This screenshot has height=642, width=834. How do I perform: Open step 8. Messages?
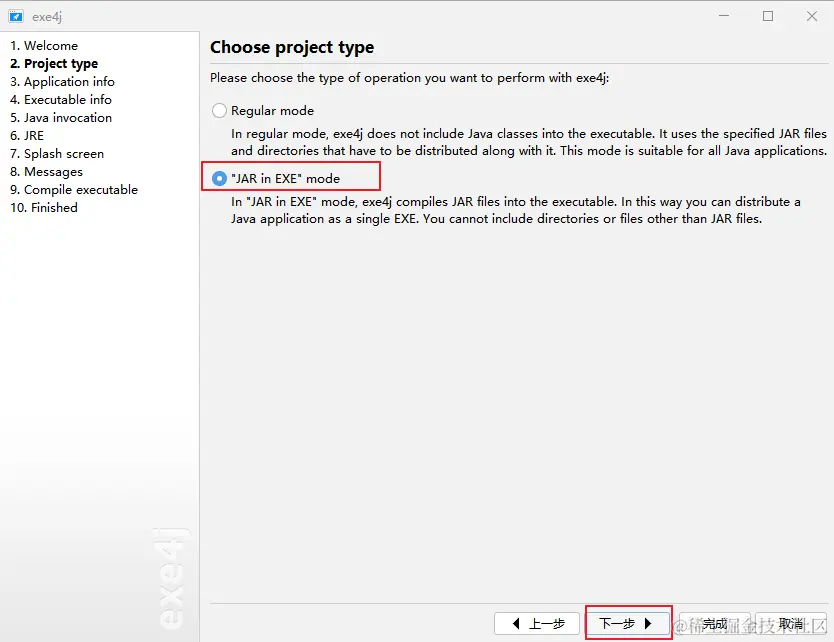[46, 172]
